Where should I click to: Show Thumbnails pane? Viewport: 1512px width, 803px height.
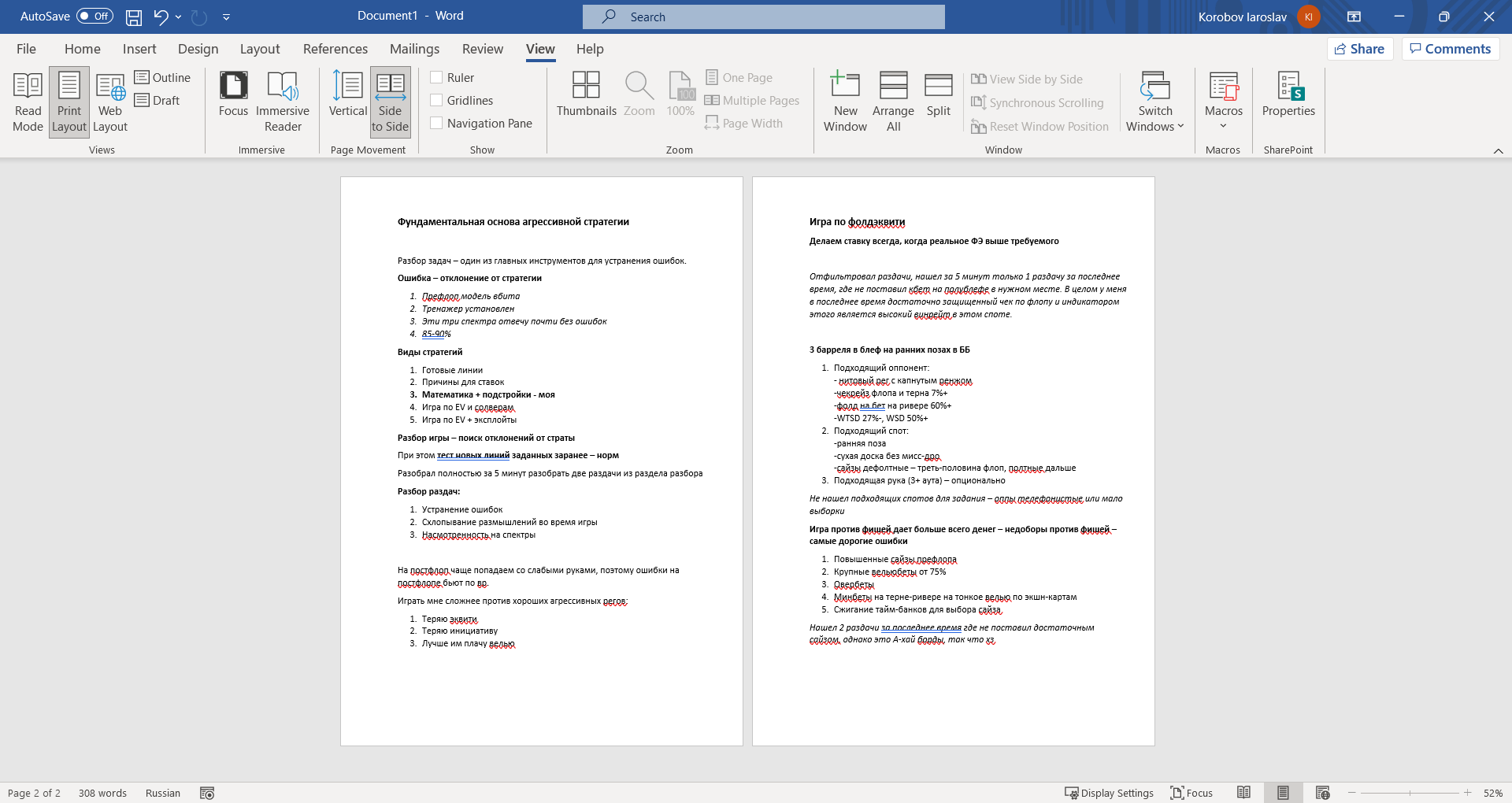click(x=586, y=94)
